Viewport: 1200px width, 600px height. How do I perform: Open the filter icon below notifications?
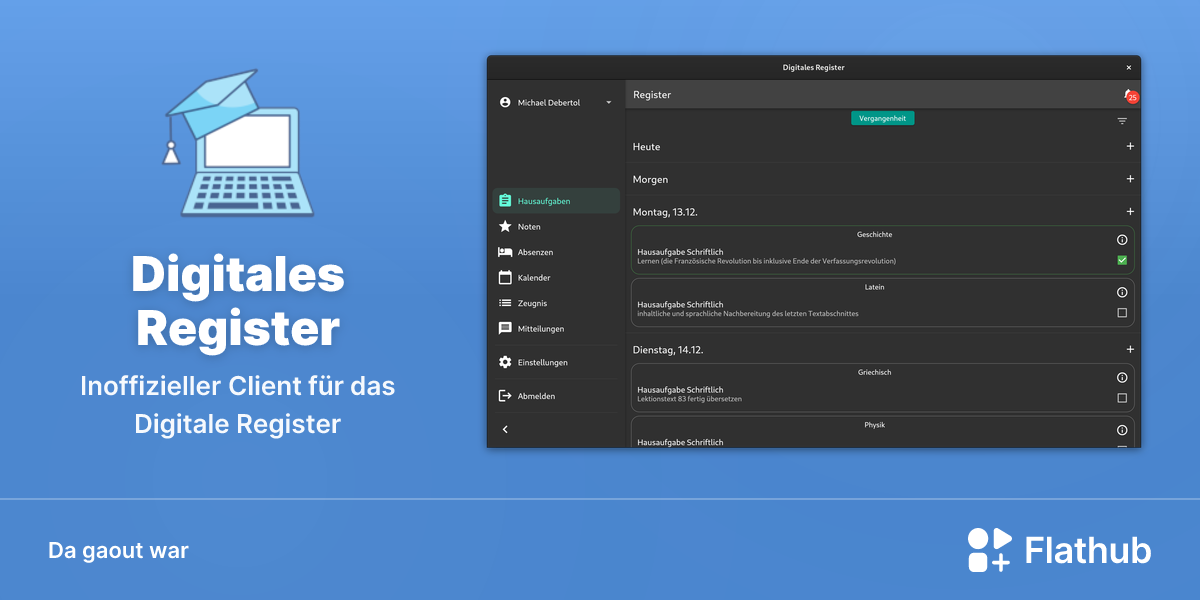click(1122, 121)
